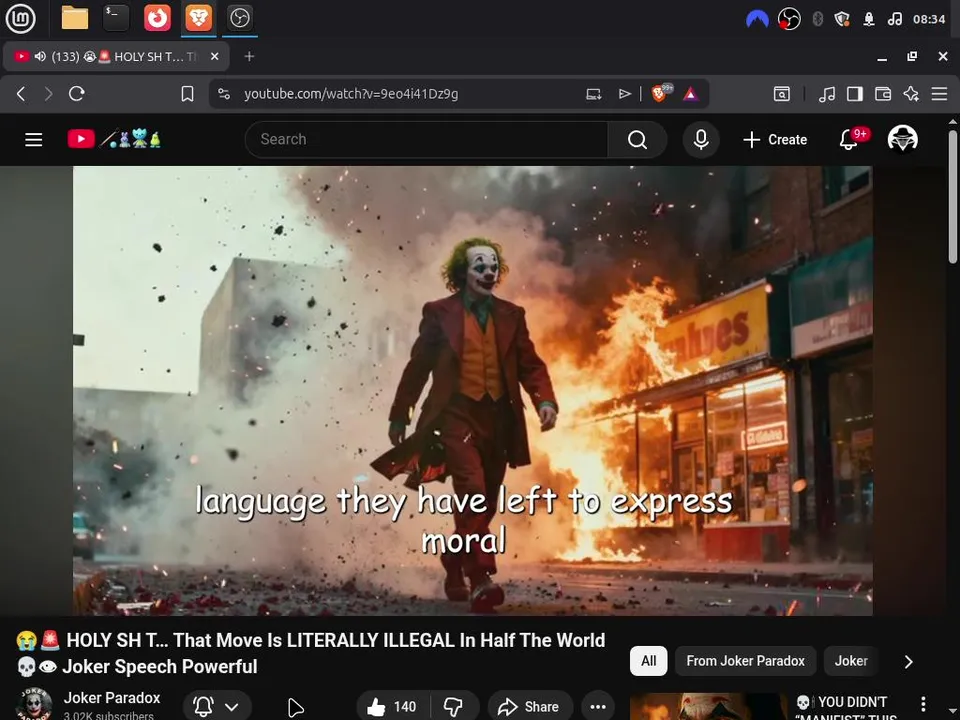Open Joker Paradox channel name
The height and width of the screenshot is (720, 960).
tap(112, 698)
